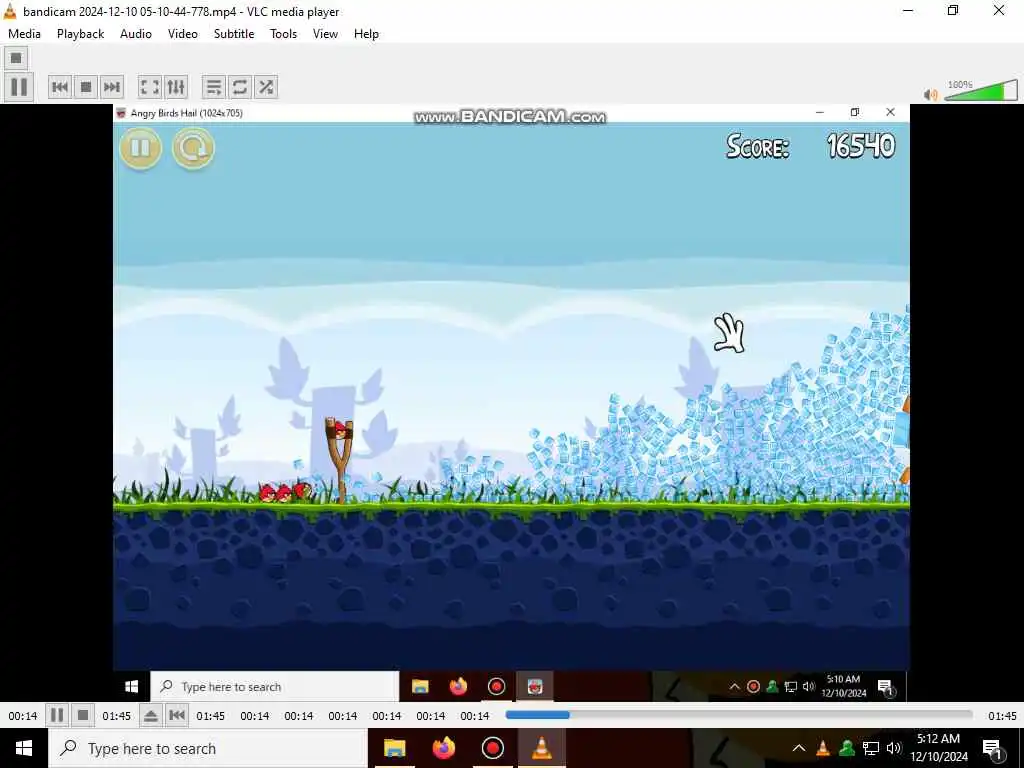Click recorded File Explorer icon inside video
Screen dimensions: 1024x768
tap(420, 686)
